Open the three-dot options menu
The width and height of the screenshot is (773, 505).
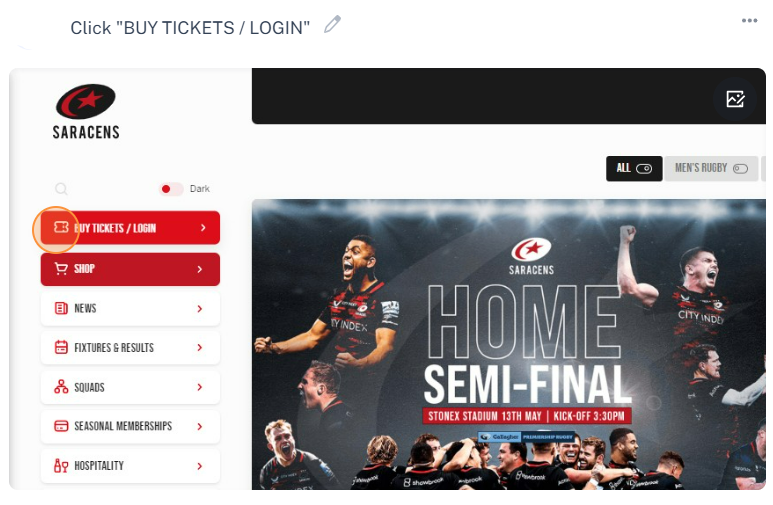coord(749,20)
